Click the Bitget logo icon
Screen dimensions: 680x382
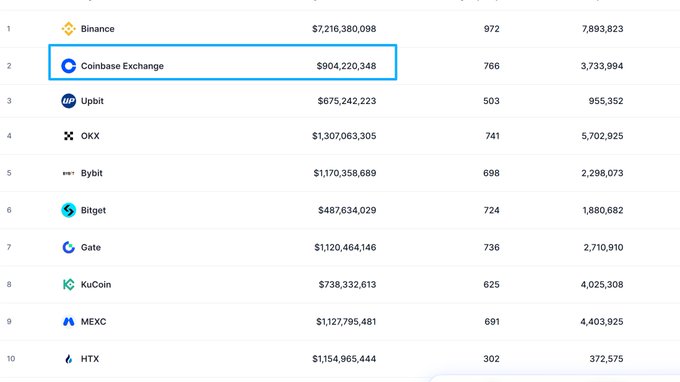[69, 210]
